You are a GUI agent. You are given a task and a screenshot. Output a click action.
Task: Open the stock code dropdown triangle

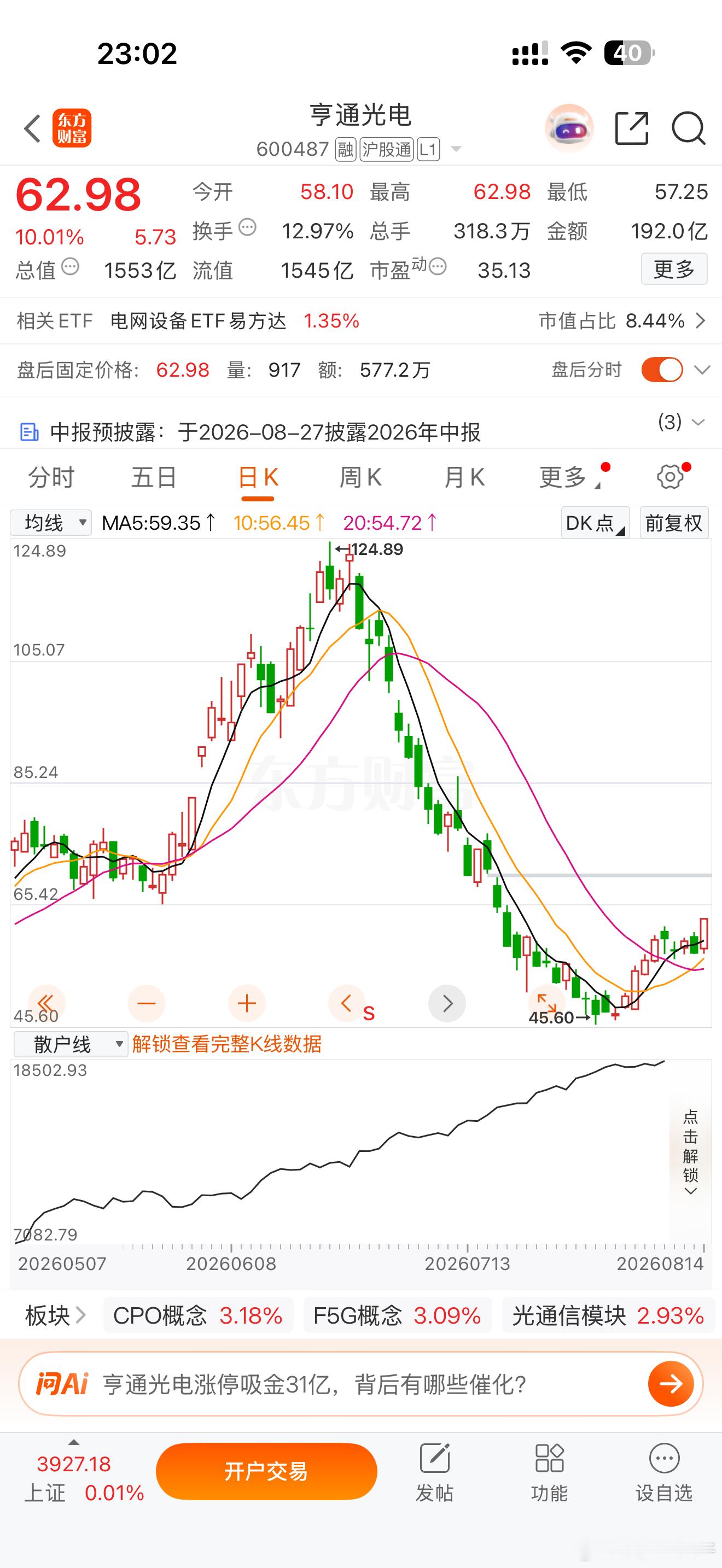pos(456,149)
